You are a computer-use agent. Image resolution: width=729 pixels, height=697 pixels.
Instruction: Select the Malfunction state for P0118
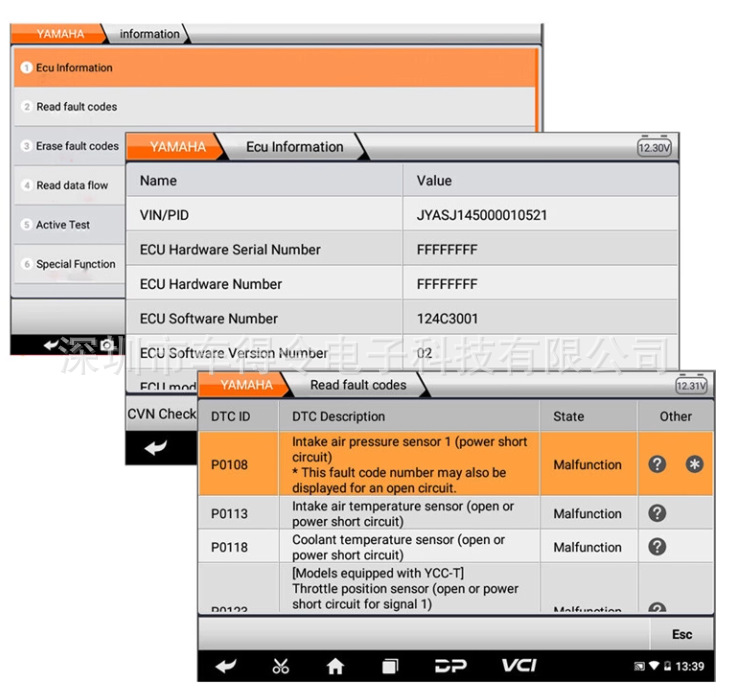587,547
